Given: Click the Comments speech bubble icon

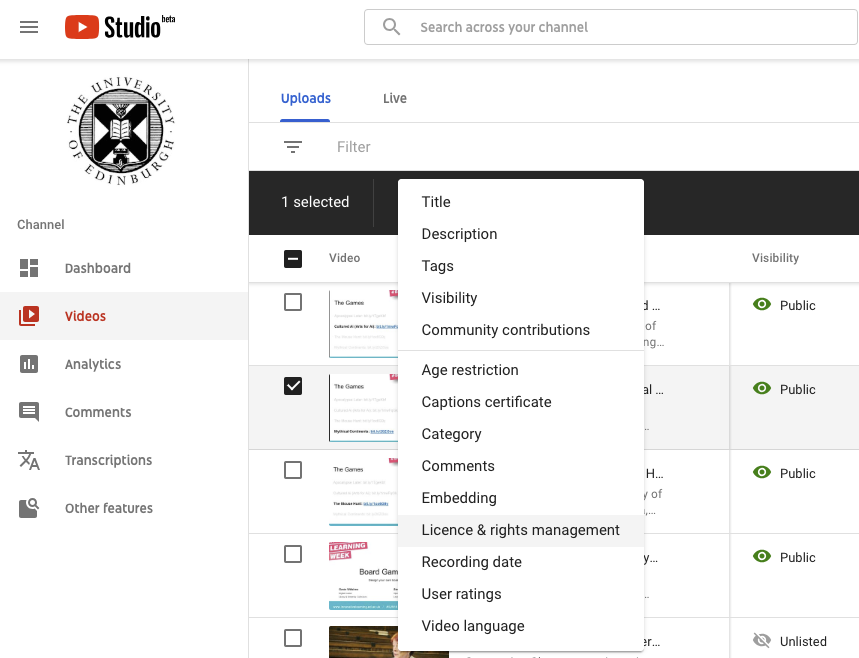Looking at the screenshot, I should [29, 412].
